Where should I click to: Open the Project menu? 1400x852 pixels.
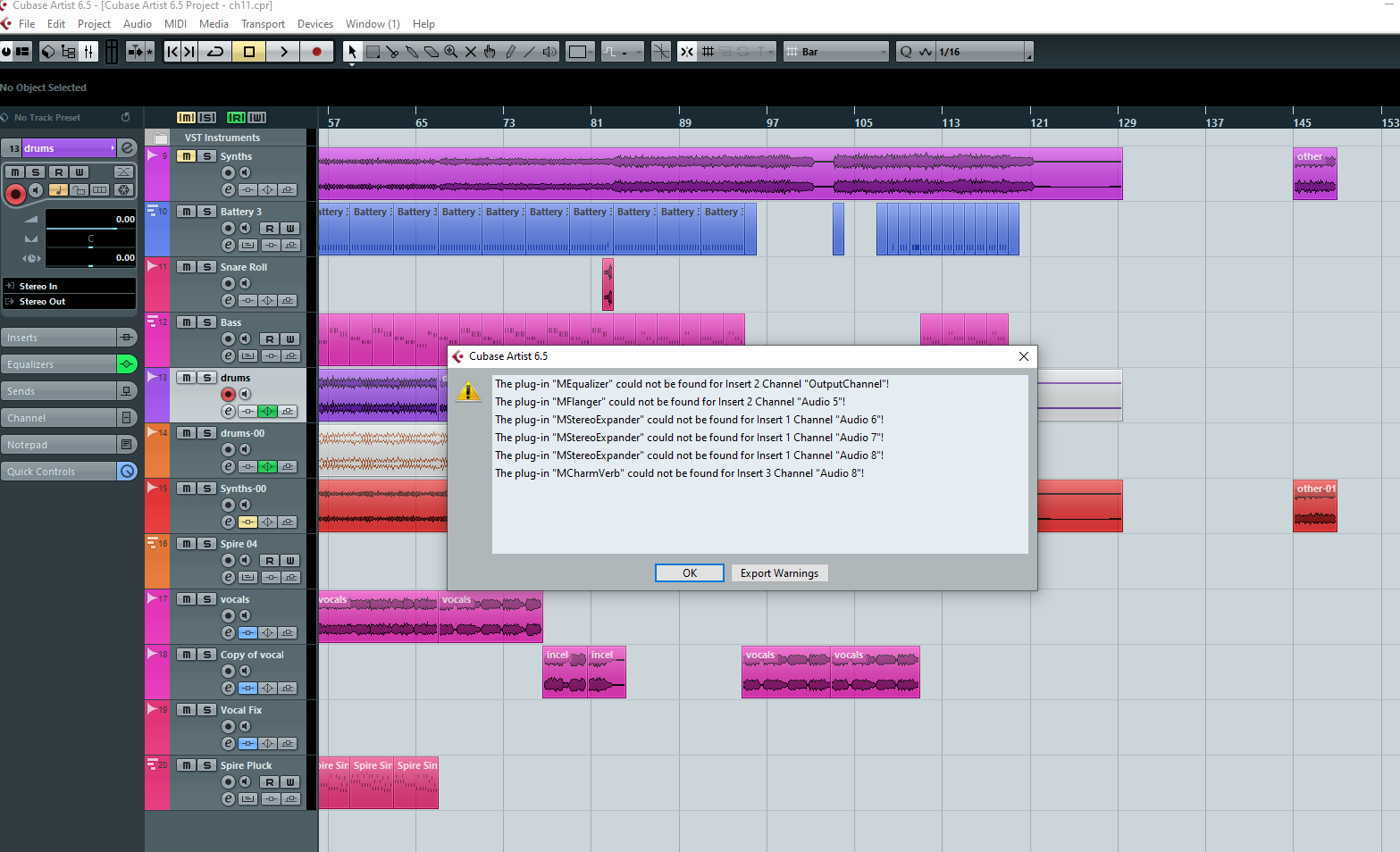coord(94,24)
